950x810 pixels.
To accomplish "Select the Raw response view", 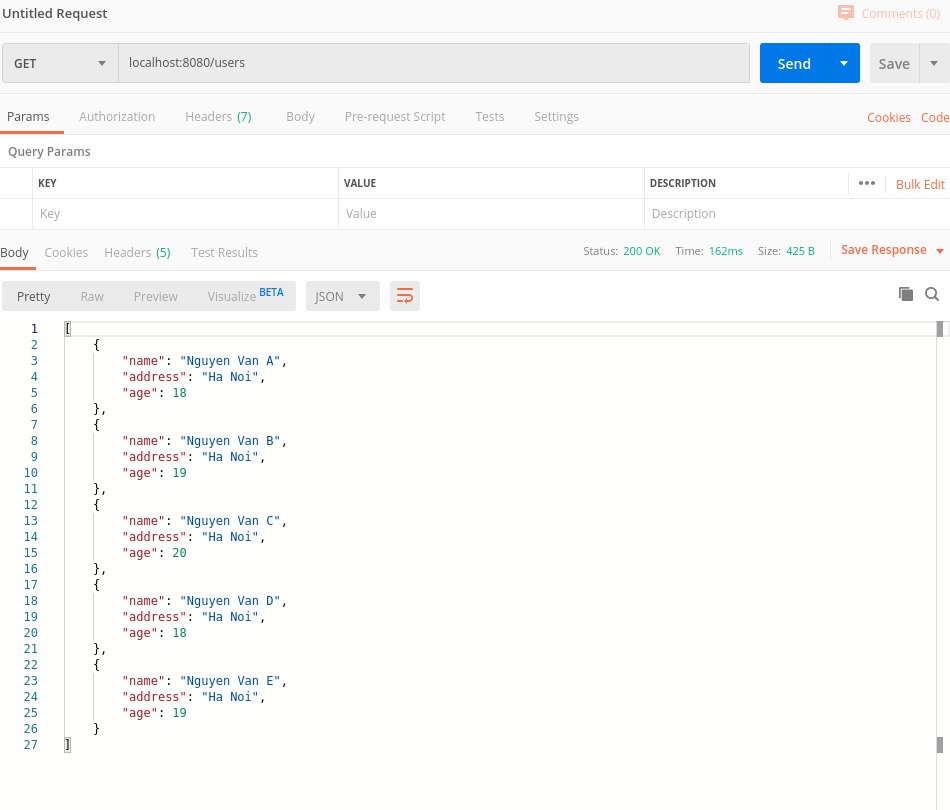I will 92,297.
